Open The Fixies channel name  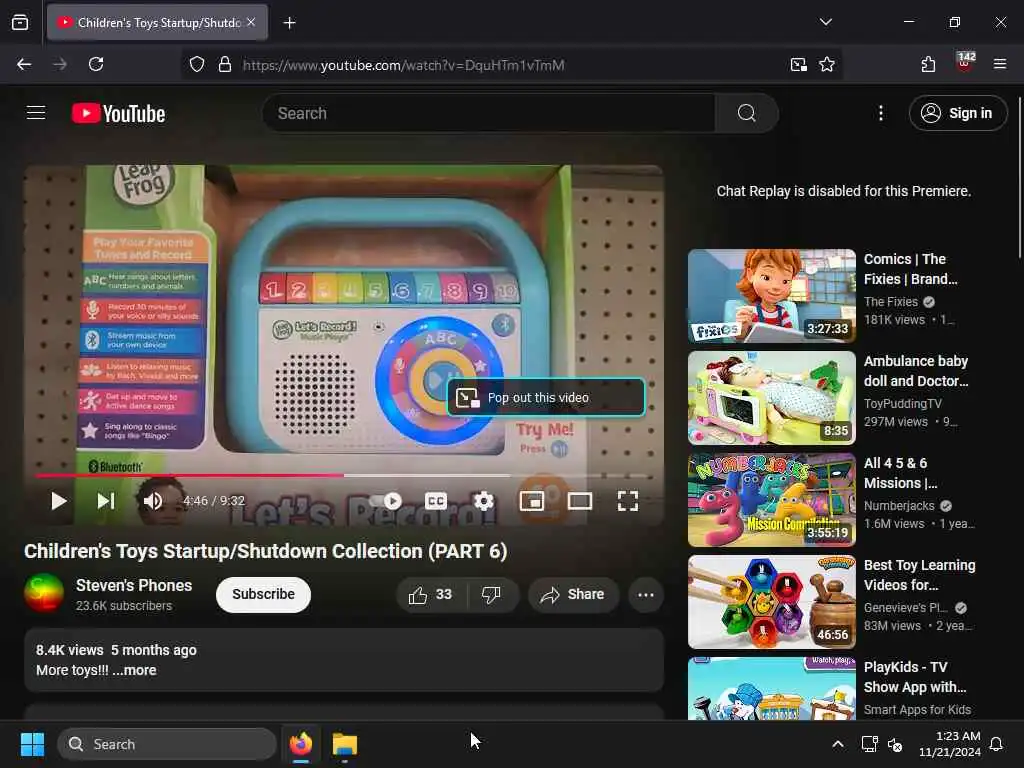click(x=891, y=302)
